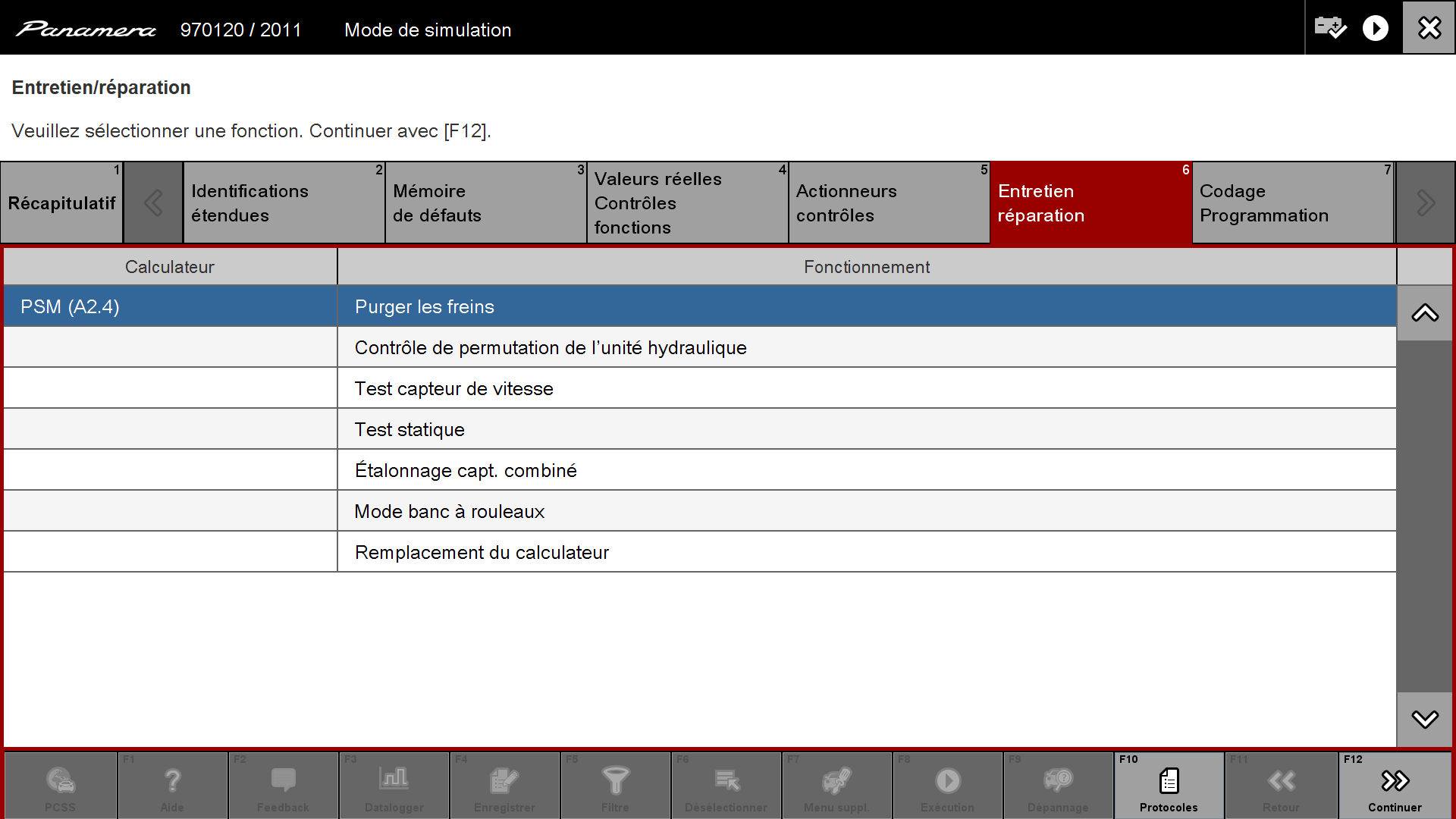Go to the Récapitulatif tab
1456x819 pixels.
pos(61,202)
